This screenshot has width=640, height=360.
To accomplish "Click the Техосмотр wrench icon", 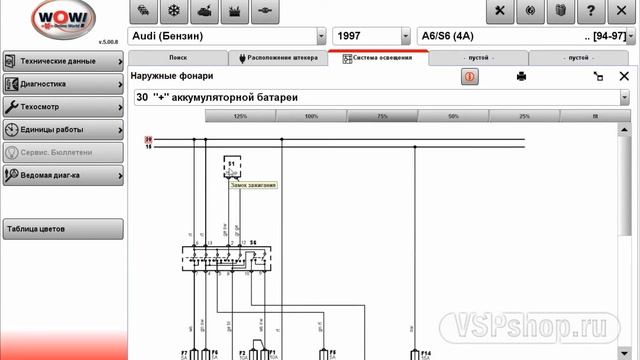I will (x=11, y=107).
